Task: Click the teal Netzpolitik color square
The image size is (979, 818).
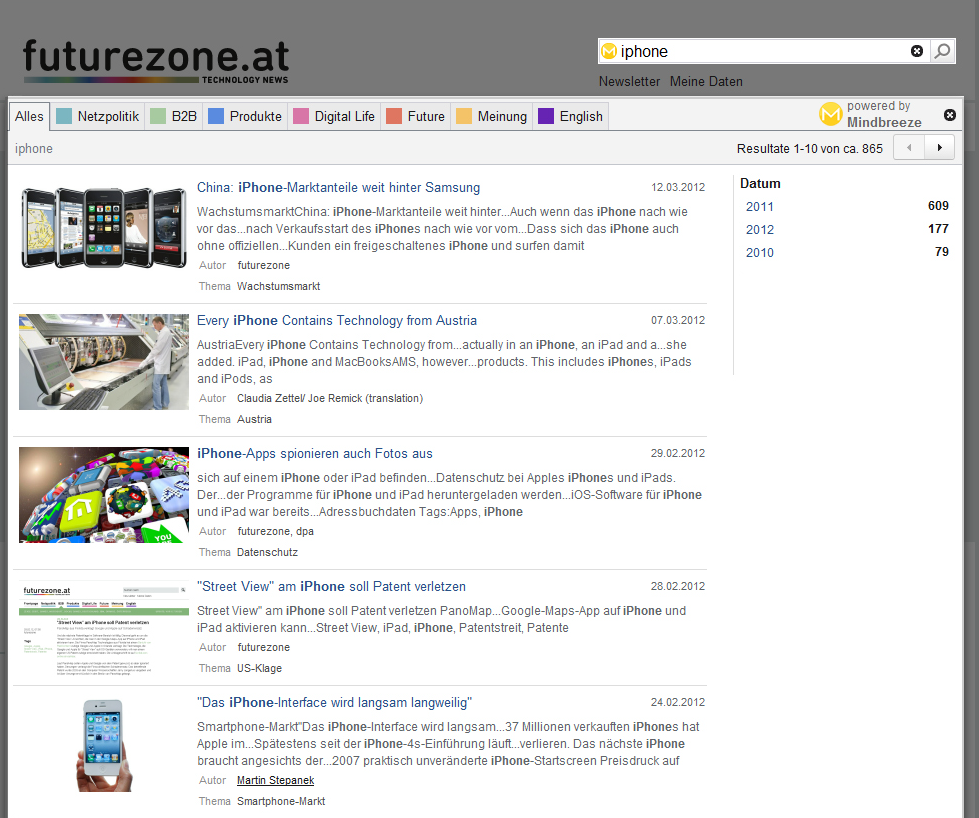Action: pos(64,116)
